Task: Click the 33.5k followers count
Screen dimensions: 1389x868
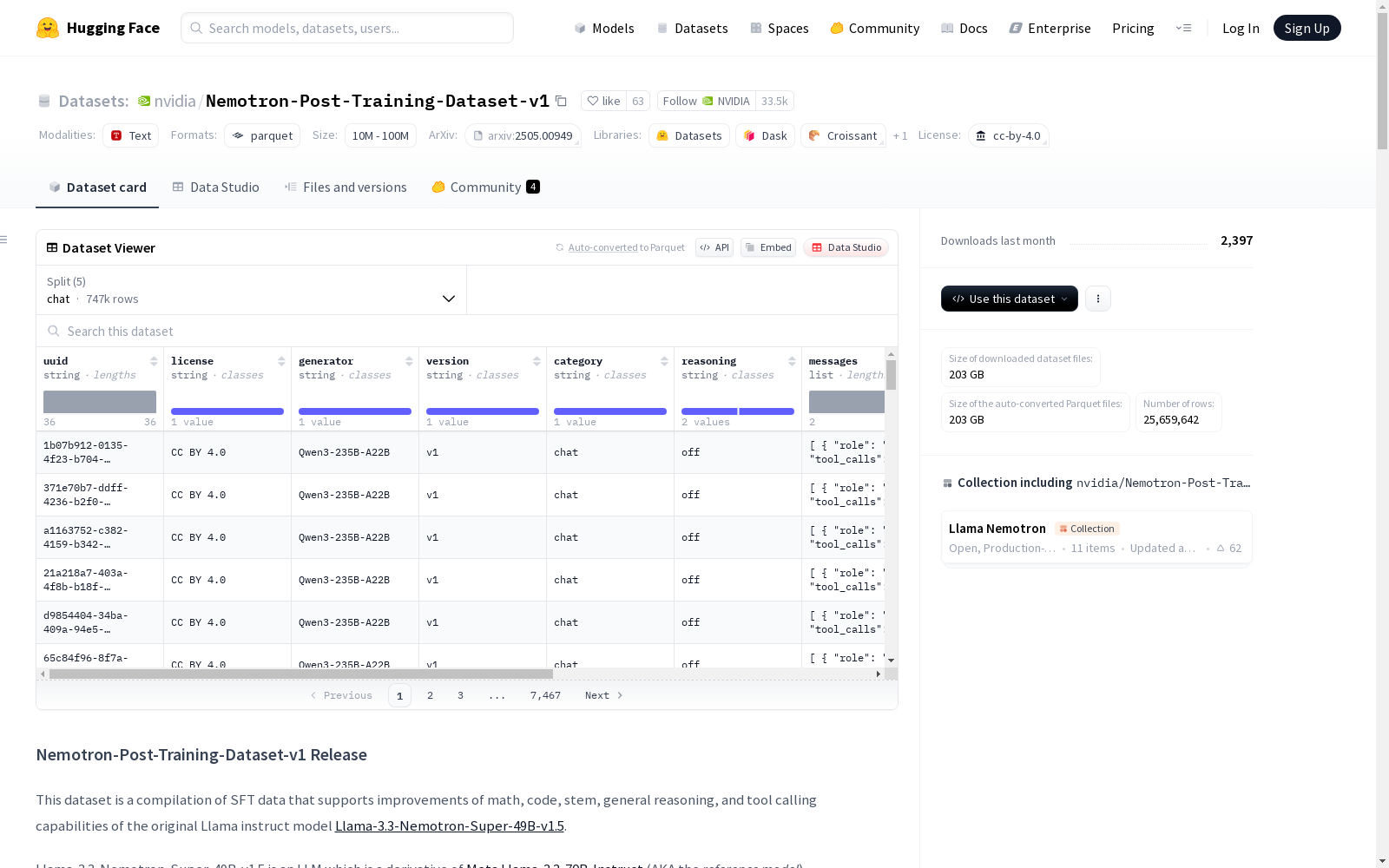Action: pos(774,101)
